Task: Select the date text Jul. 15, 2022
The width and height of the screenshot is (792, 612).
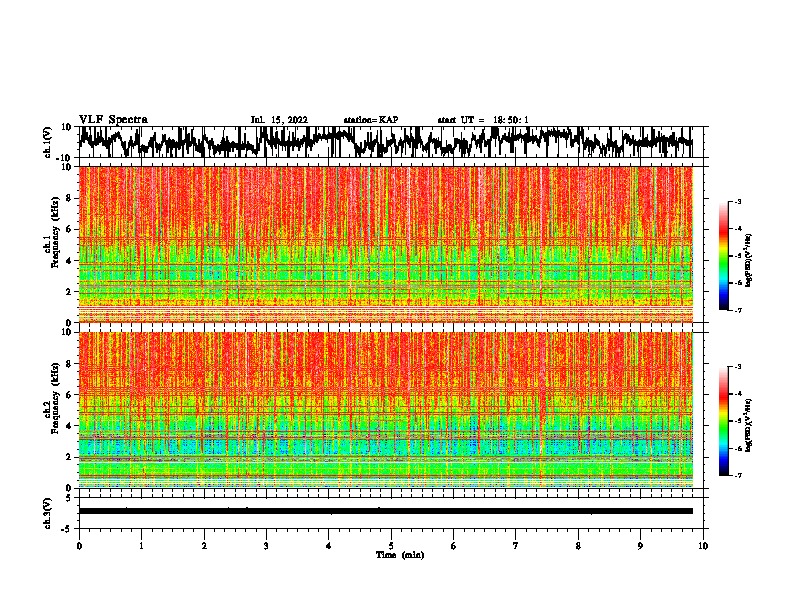Action: coord(279,120)
